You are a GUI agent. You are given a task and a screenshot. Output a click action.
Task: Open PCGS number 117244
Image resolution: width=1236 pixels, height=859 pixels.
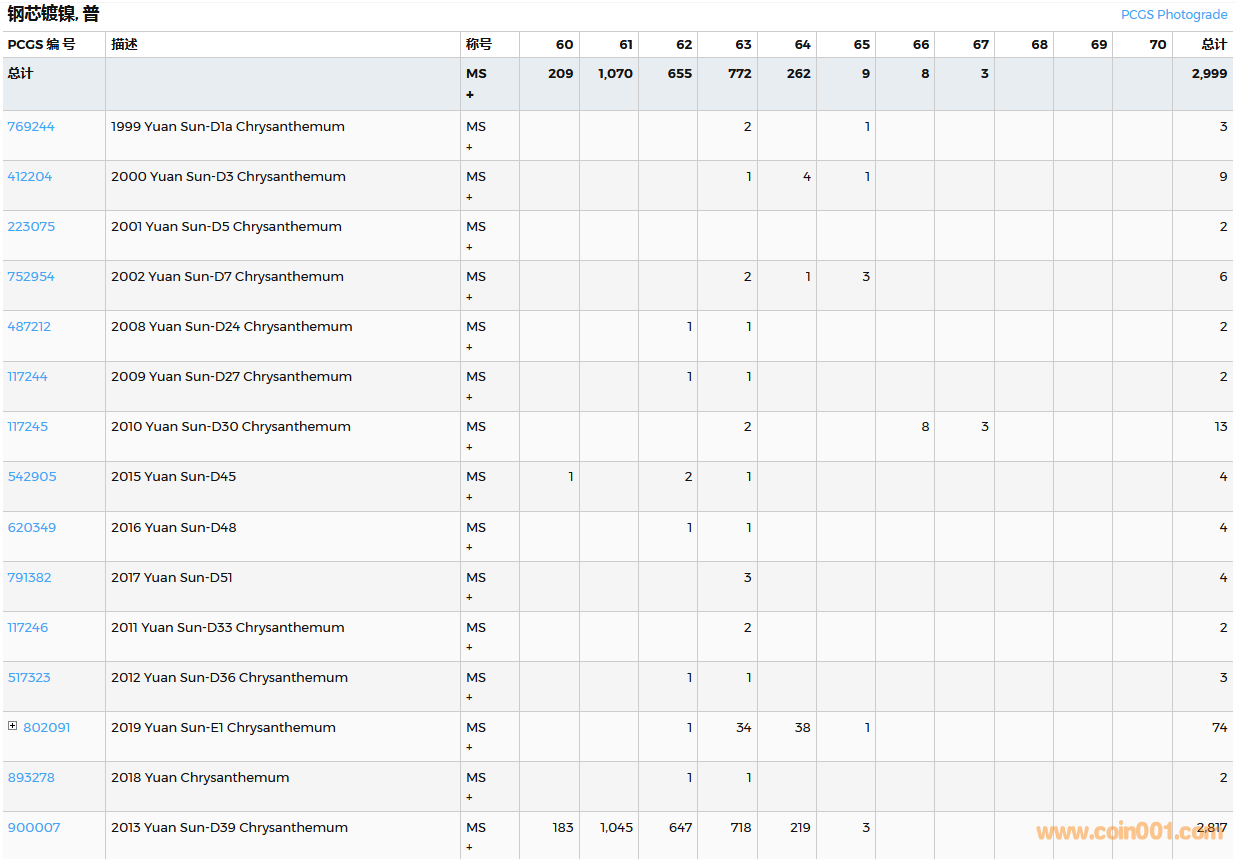27,376
